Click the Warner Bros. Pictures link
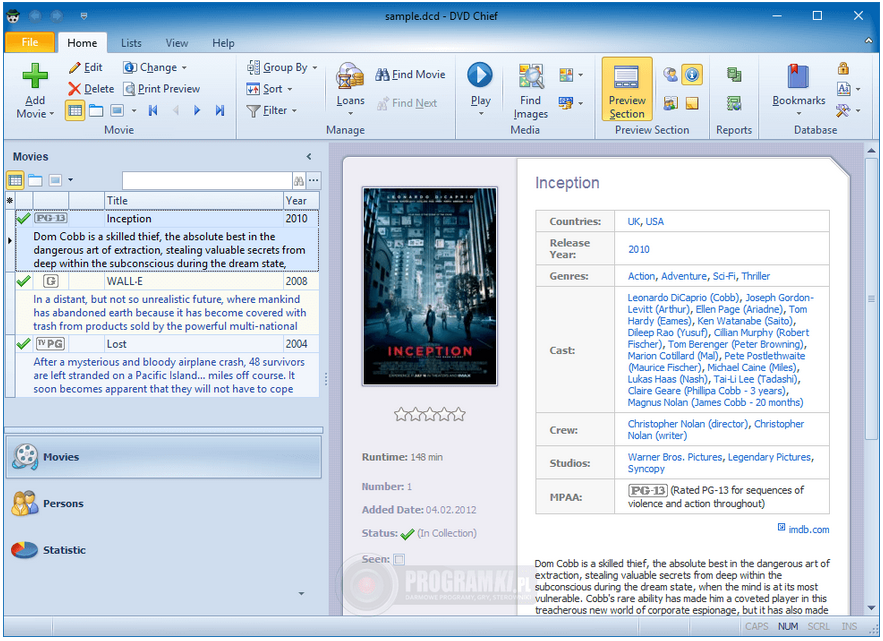Viewport: 883px width, 641px height. click(675, 457)
